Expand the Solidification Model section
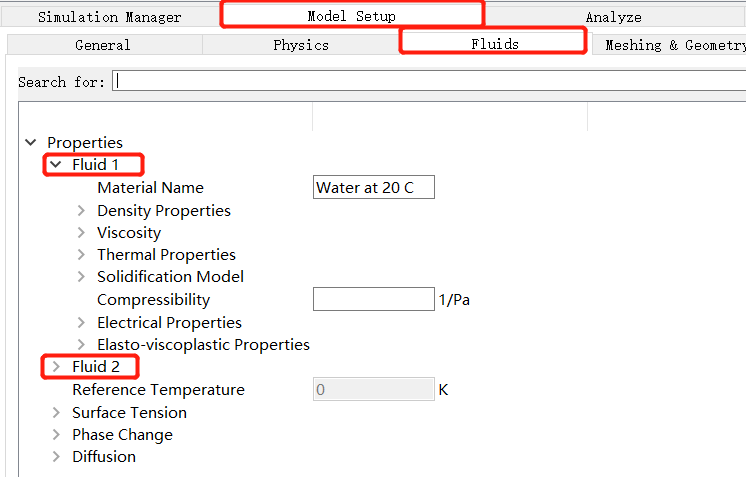Image resolution: width=746 pixels, height=477 pixels. point(81,277)
